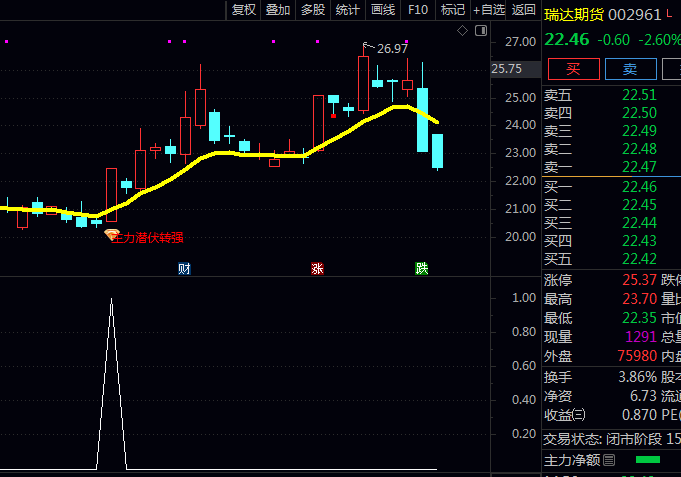
Task: Select the 卖一 price 22.47
Action: [x=639, y=167]
